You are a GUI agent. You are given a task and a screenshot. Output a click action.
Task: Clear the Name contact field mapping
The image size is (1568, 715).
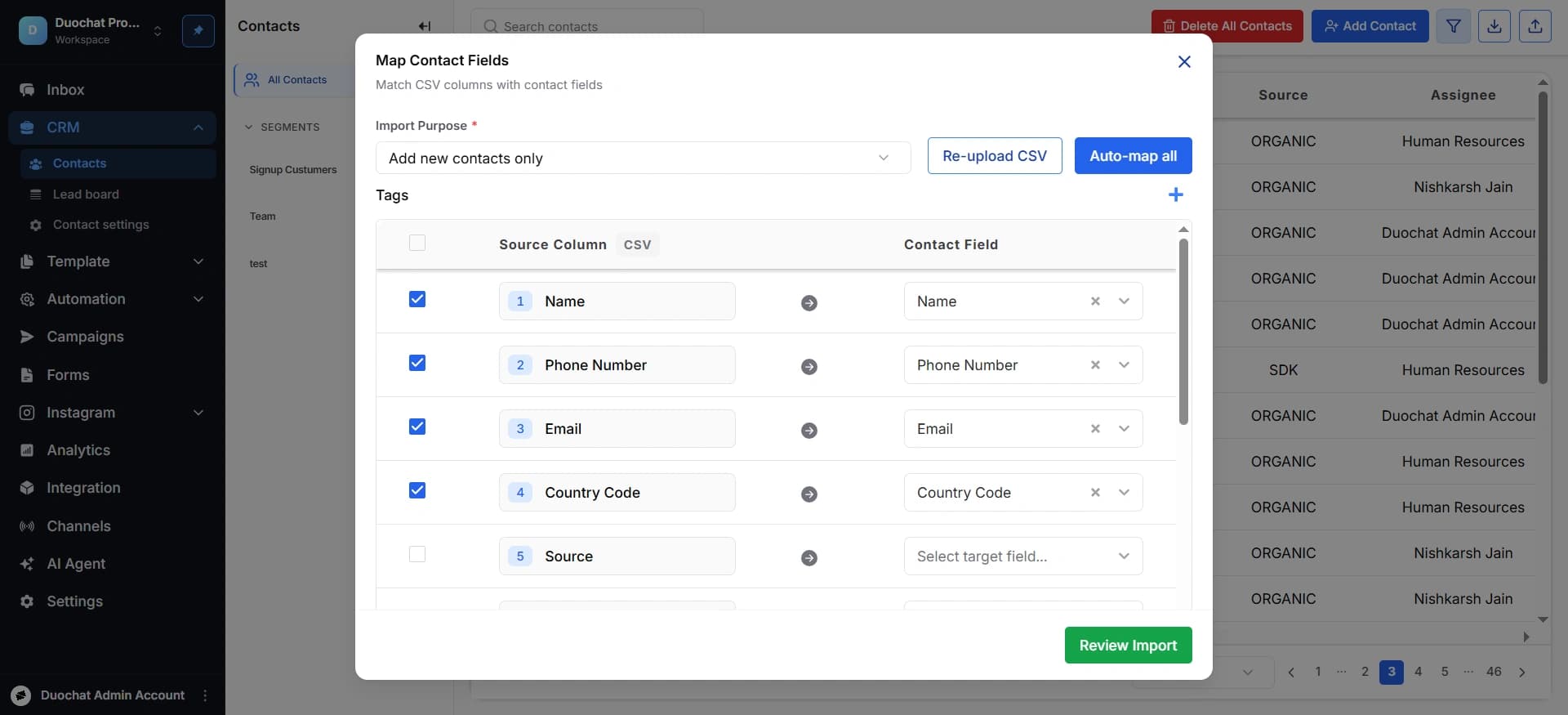point(1095,302)
